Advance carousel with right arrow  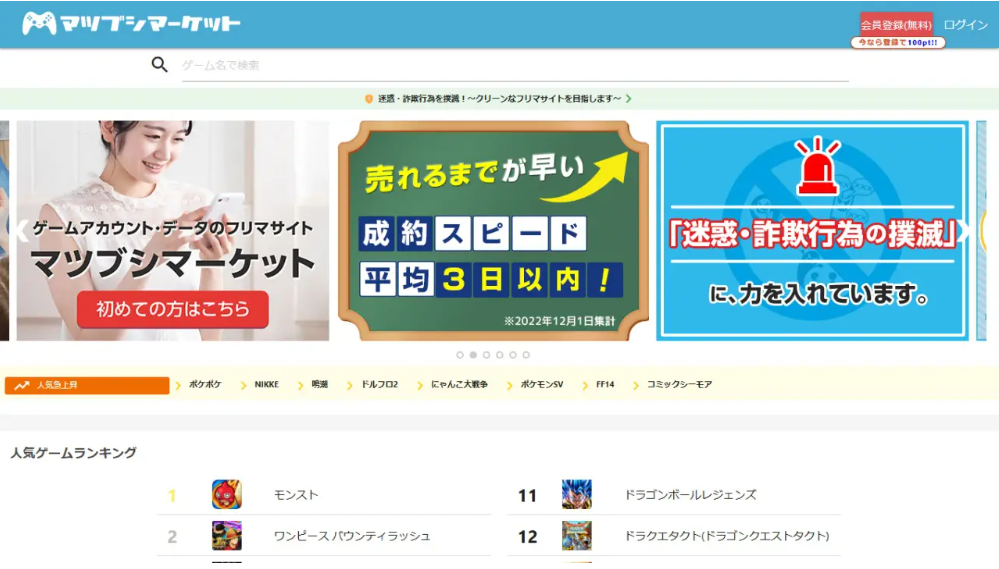966,231
